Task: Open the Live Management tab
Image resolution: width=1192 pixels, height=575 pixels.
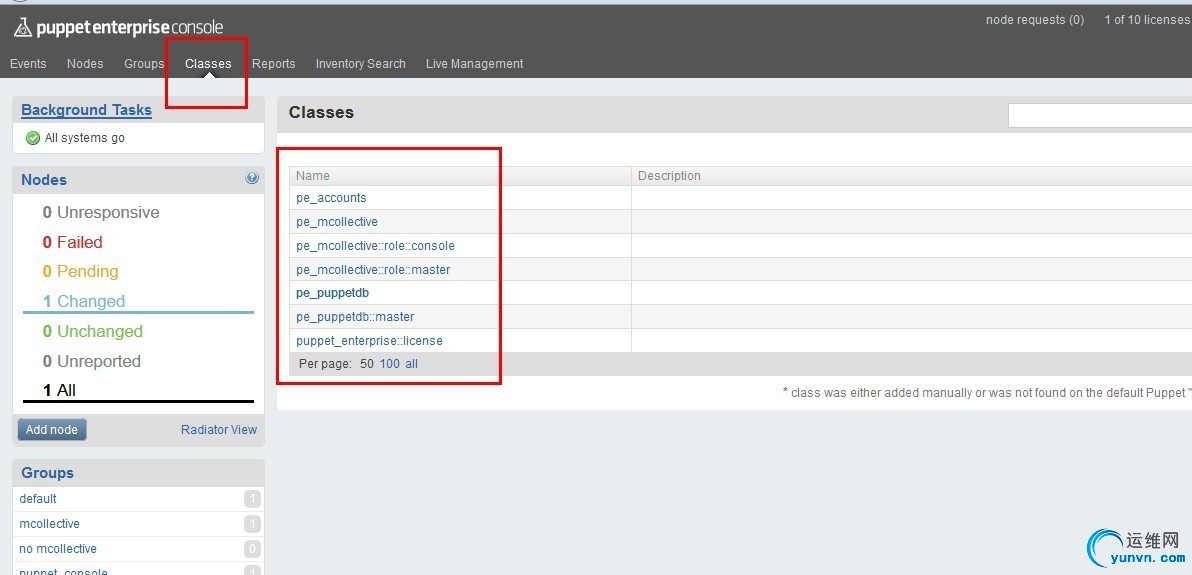Action: [x=474, y=64]
